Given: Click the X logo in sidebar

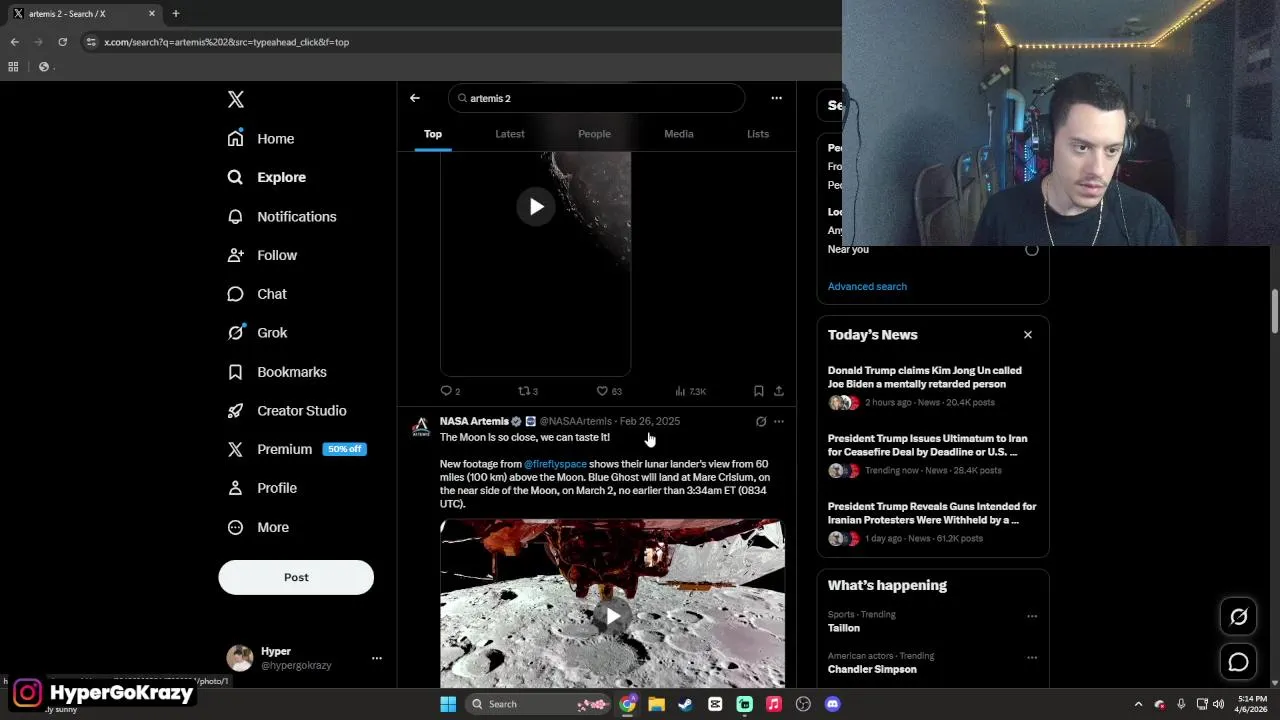Looking at the screenshot, I should coord(236,99).
